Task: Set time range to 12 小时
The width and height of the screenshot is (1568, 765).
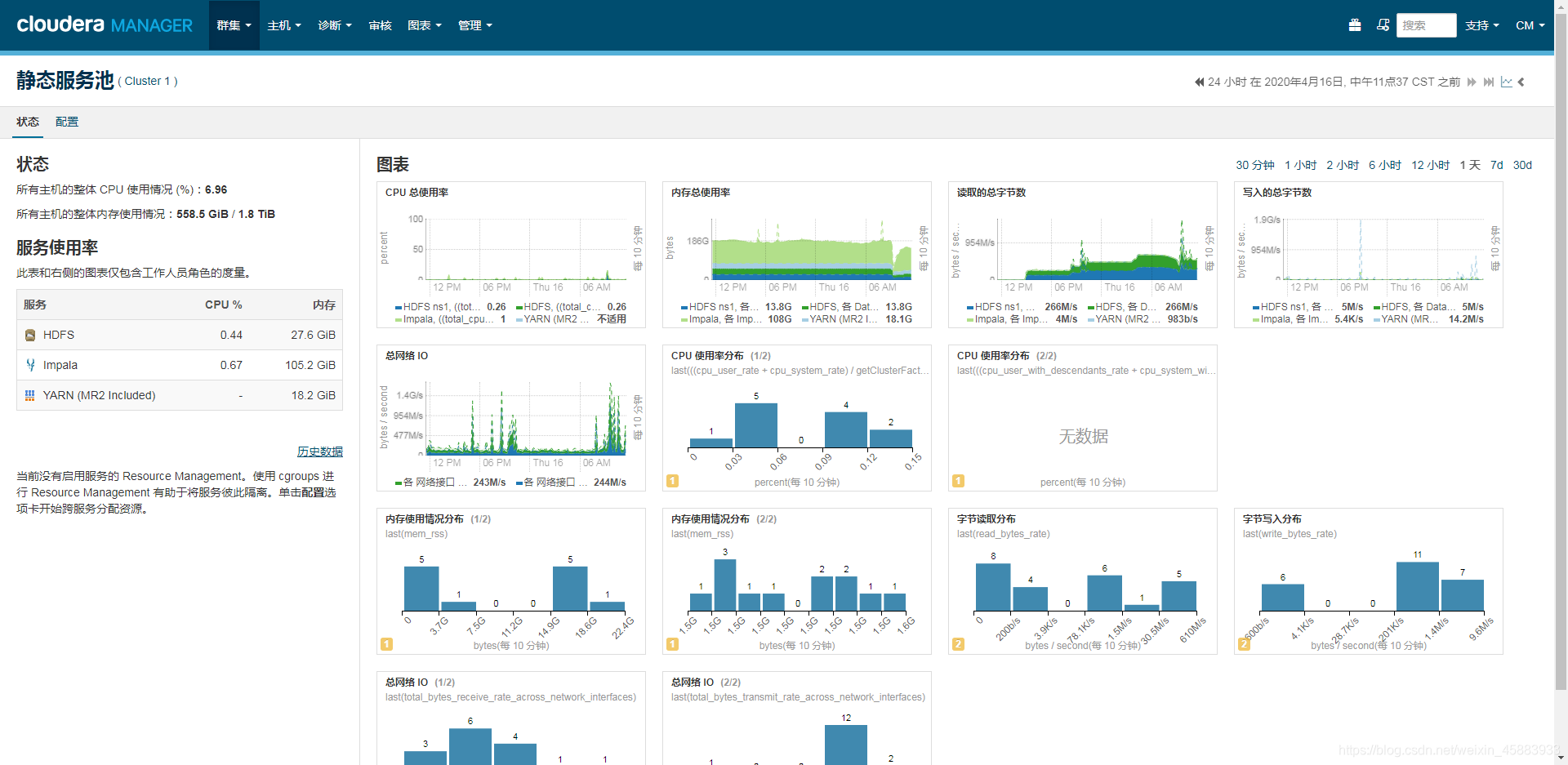Action: [x=1431, y=165]
